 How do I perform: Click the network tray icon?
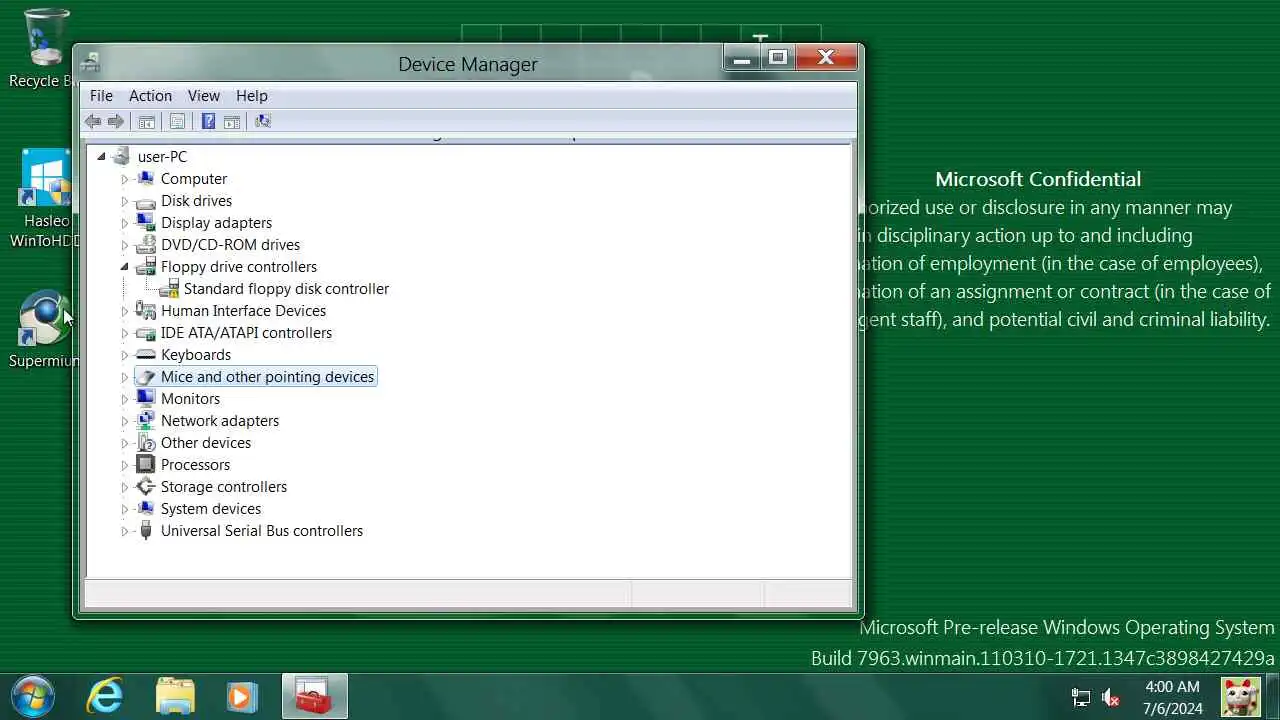pyautogui.click(x=1081, y=697)
